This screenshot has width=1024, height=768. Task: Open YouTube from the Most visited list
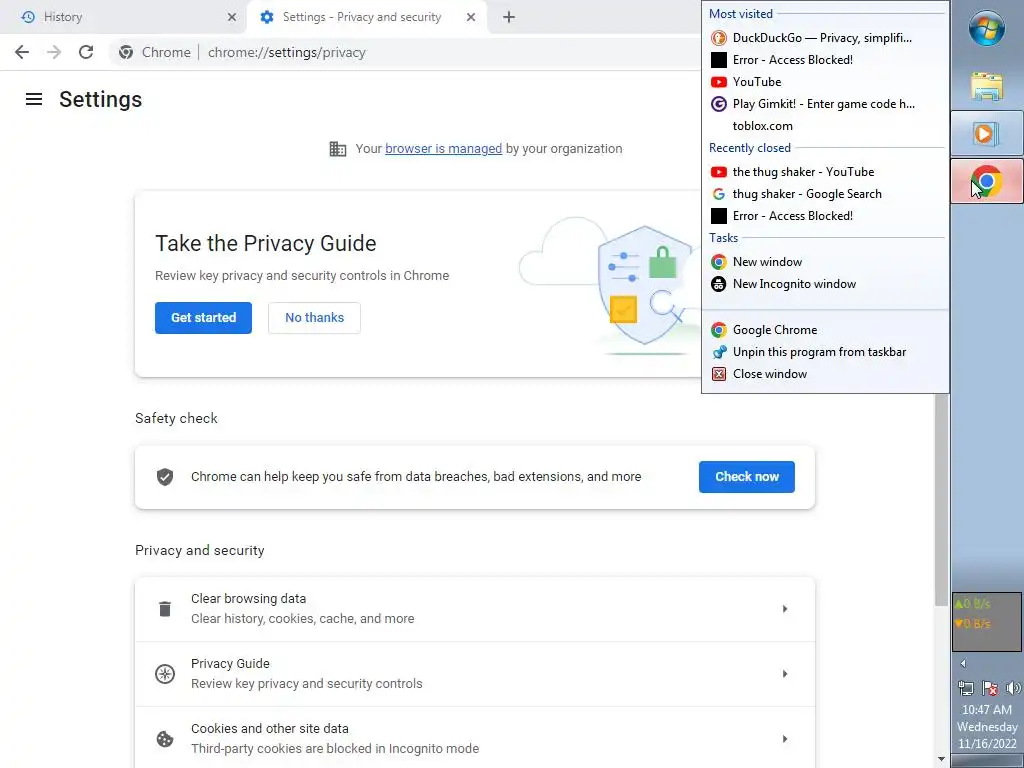click(x=825, y=82)
